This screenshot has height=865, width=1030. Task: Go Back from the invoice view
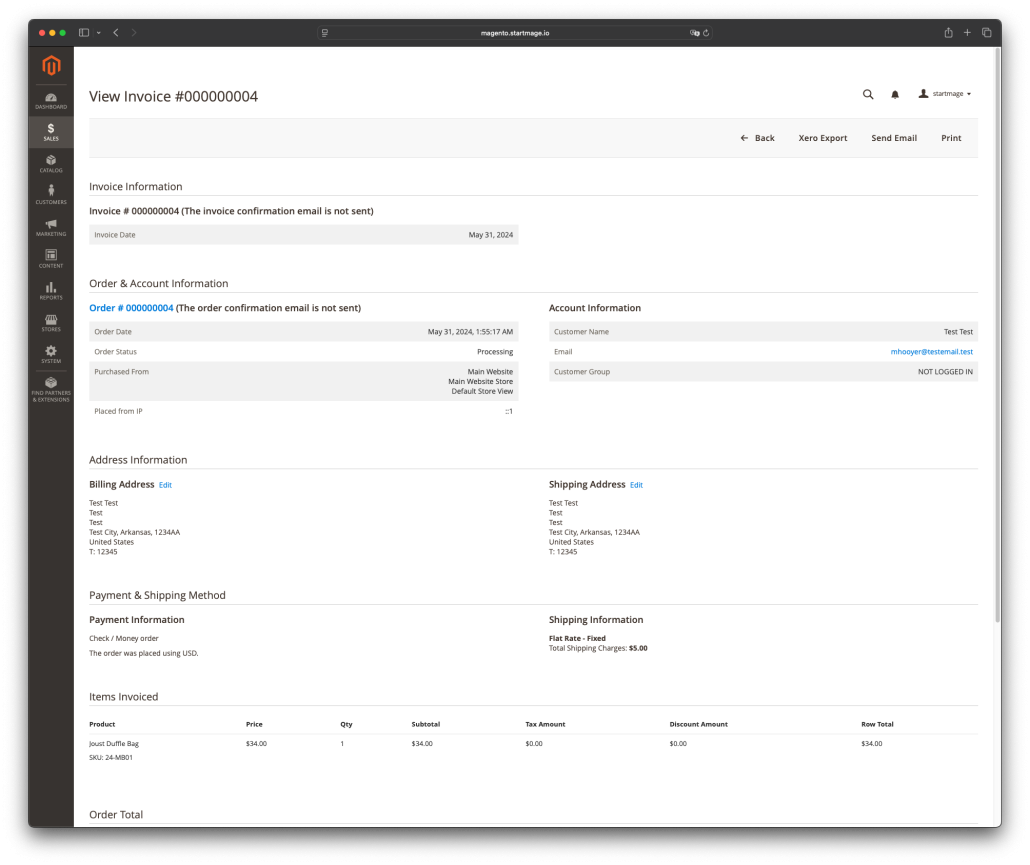coord(757,138)
